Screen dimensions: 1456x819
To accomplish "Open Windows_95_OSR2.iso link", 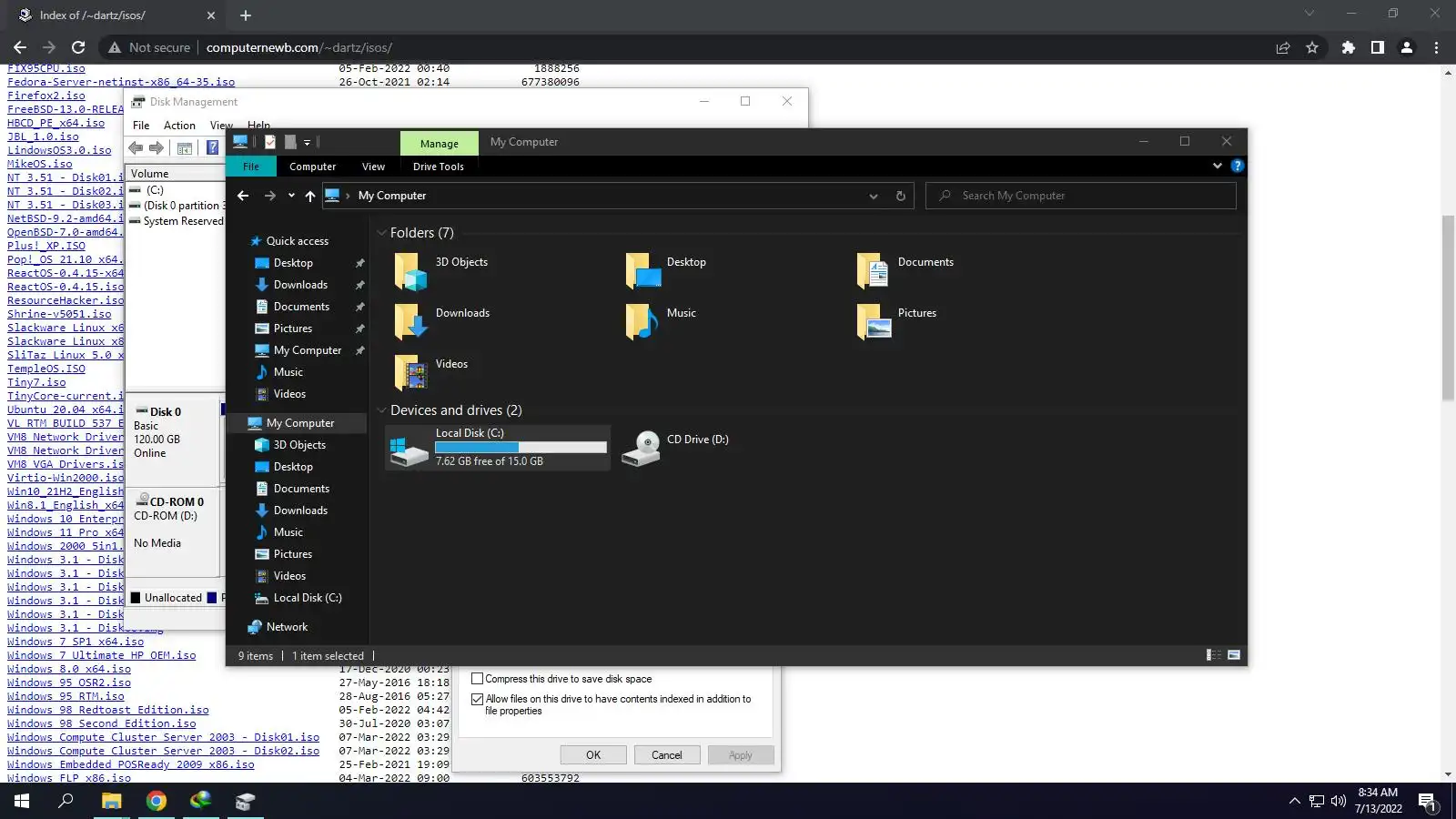I will [69, 682].
